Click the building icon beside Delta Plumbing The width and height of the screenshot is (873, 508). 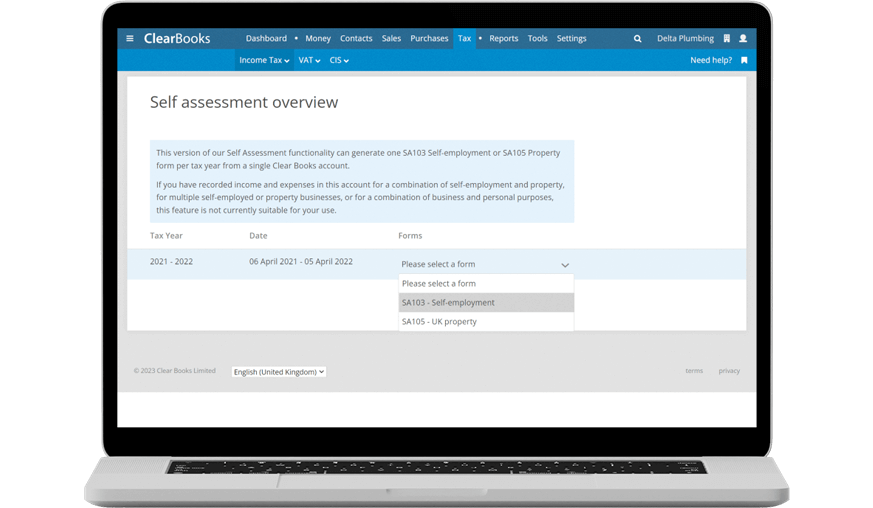727,38
